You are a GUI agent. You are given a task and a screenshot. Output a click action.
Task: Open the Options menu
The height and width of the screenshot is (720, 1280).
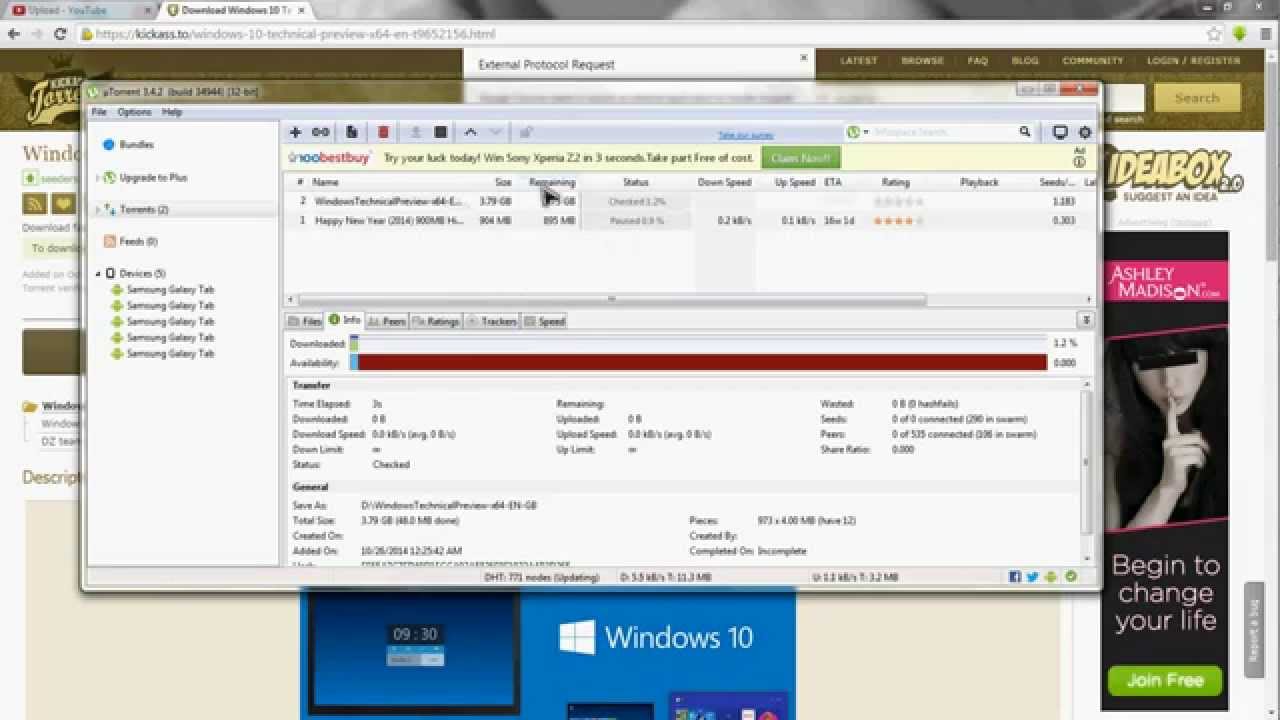tap(134, 112)
